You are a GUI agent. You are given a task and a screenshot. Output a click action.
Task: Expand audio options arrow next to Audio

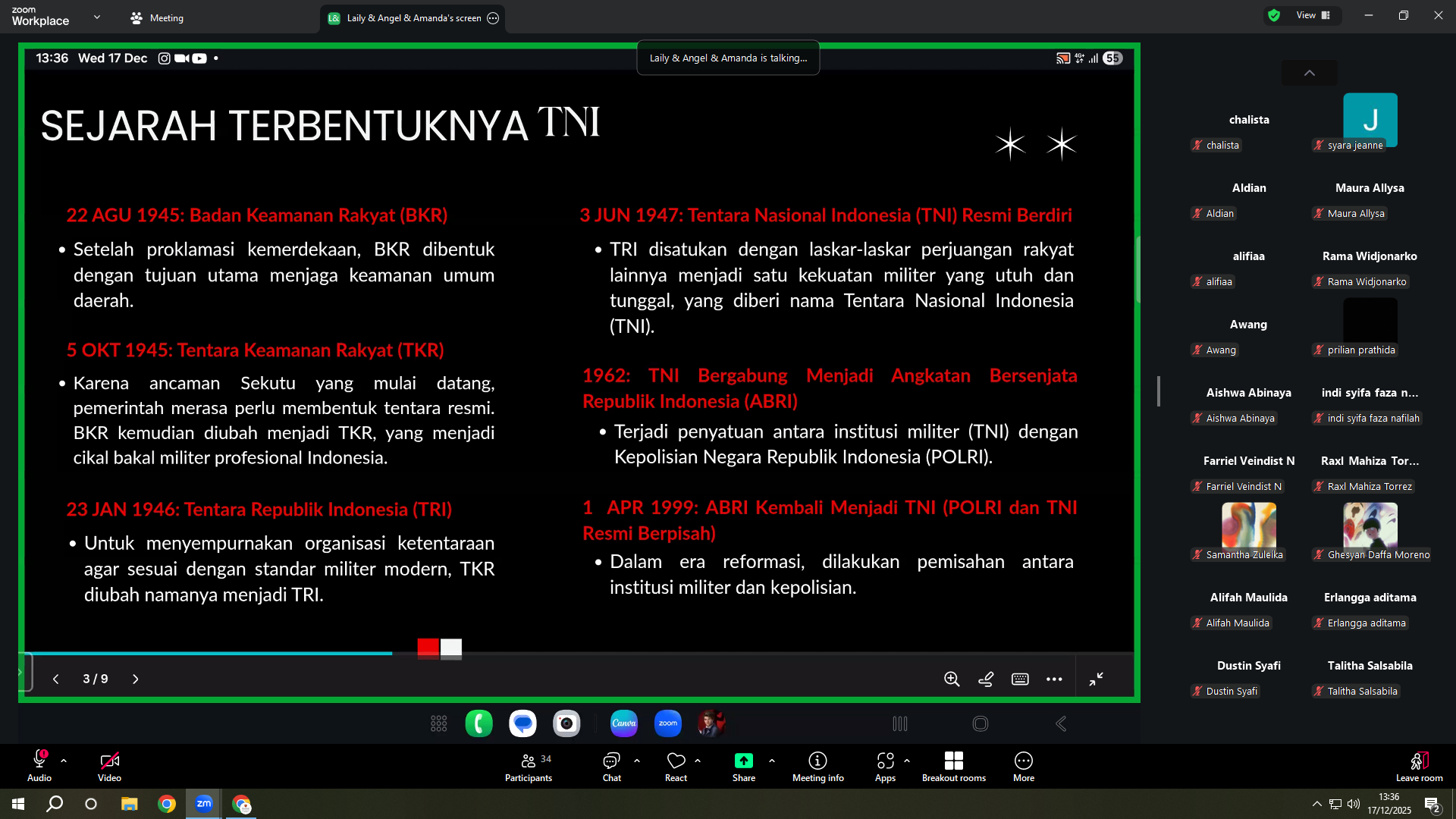coord(64,761)
